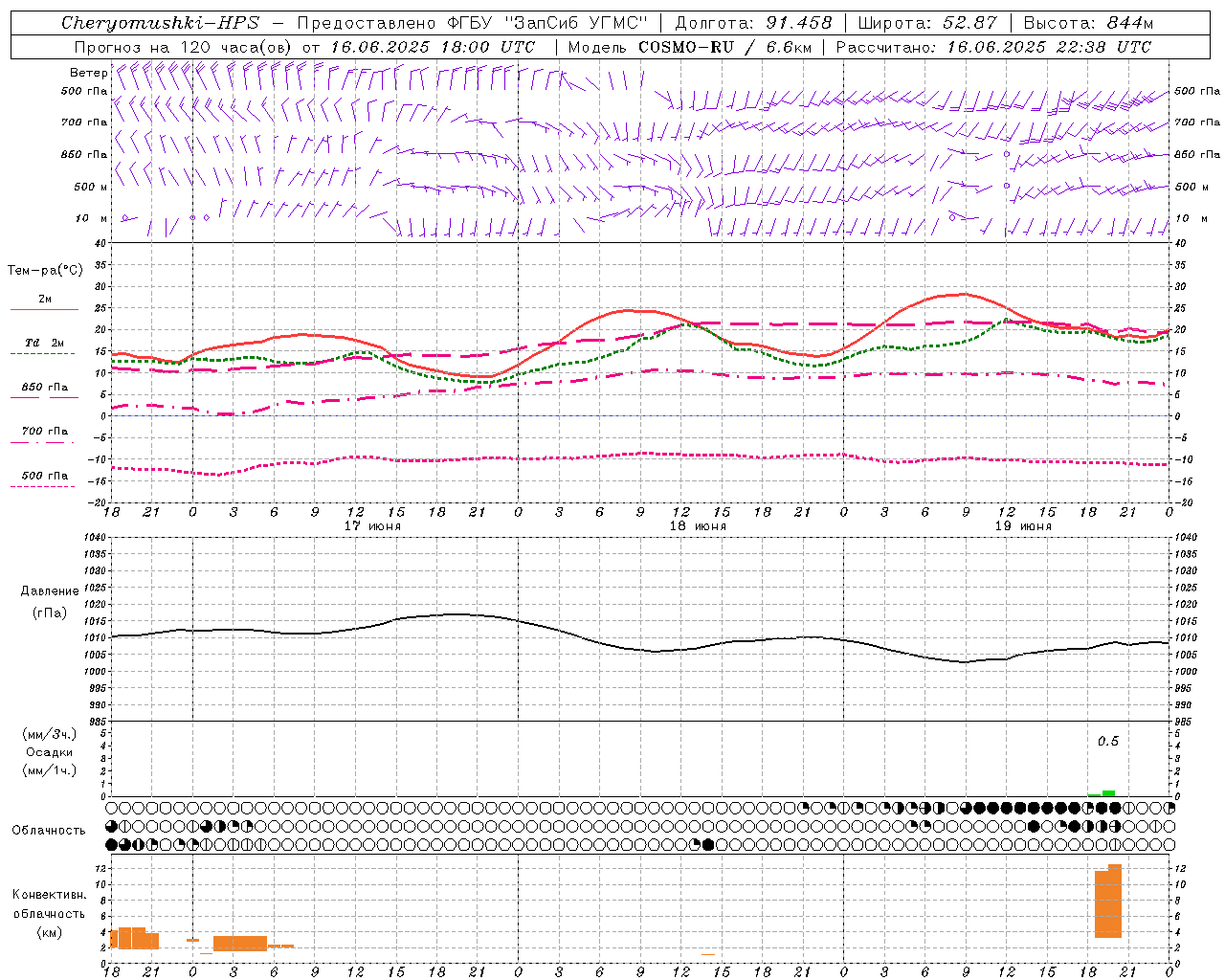Image resolution: width=1225 pixels, height=980 pixels.
Task: Click the green precipitation bar on 19 июня
Action: 1108,792
